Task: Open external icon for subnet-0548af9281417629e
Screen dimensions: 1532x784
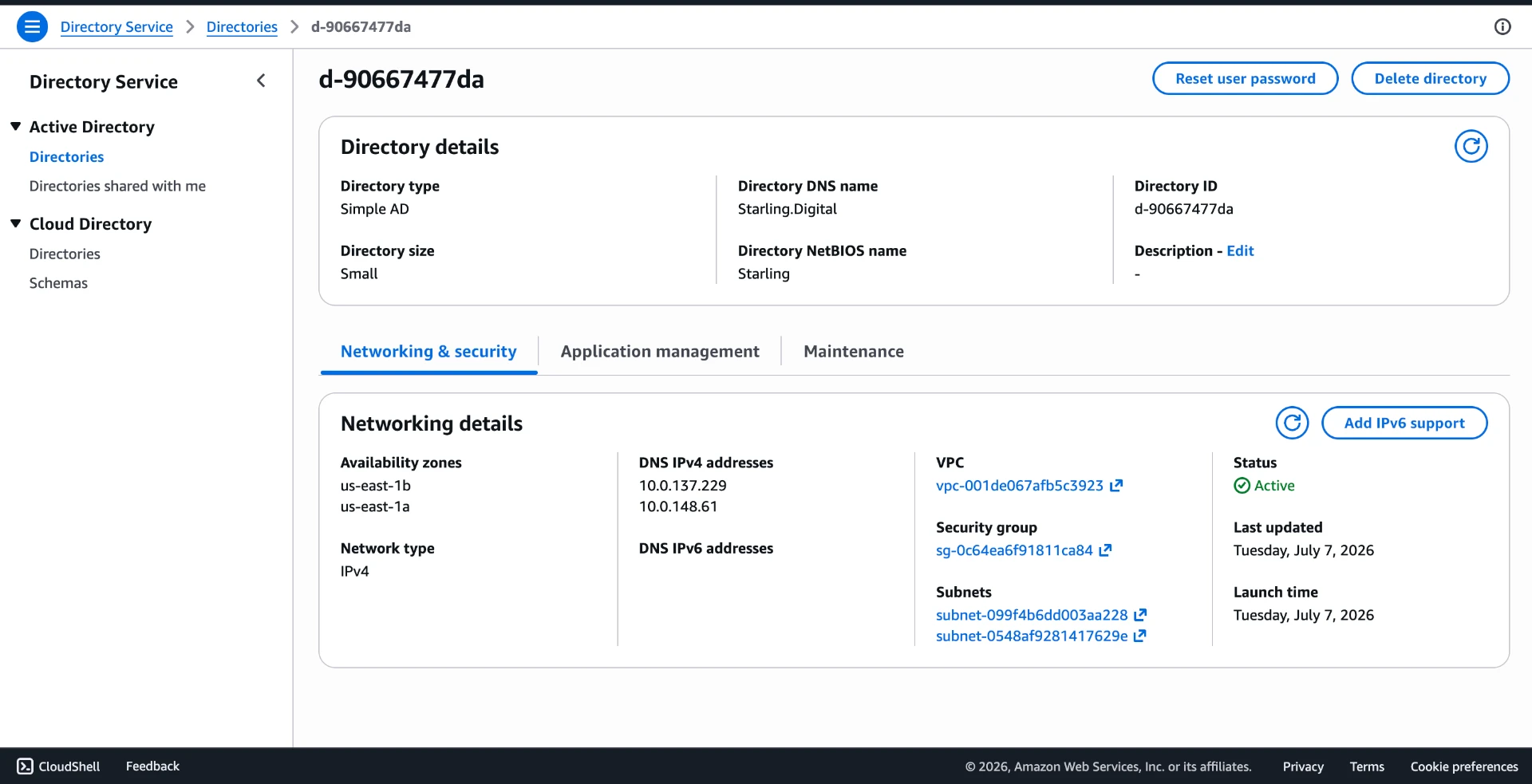Action: [x=1140, y=636]
